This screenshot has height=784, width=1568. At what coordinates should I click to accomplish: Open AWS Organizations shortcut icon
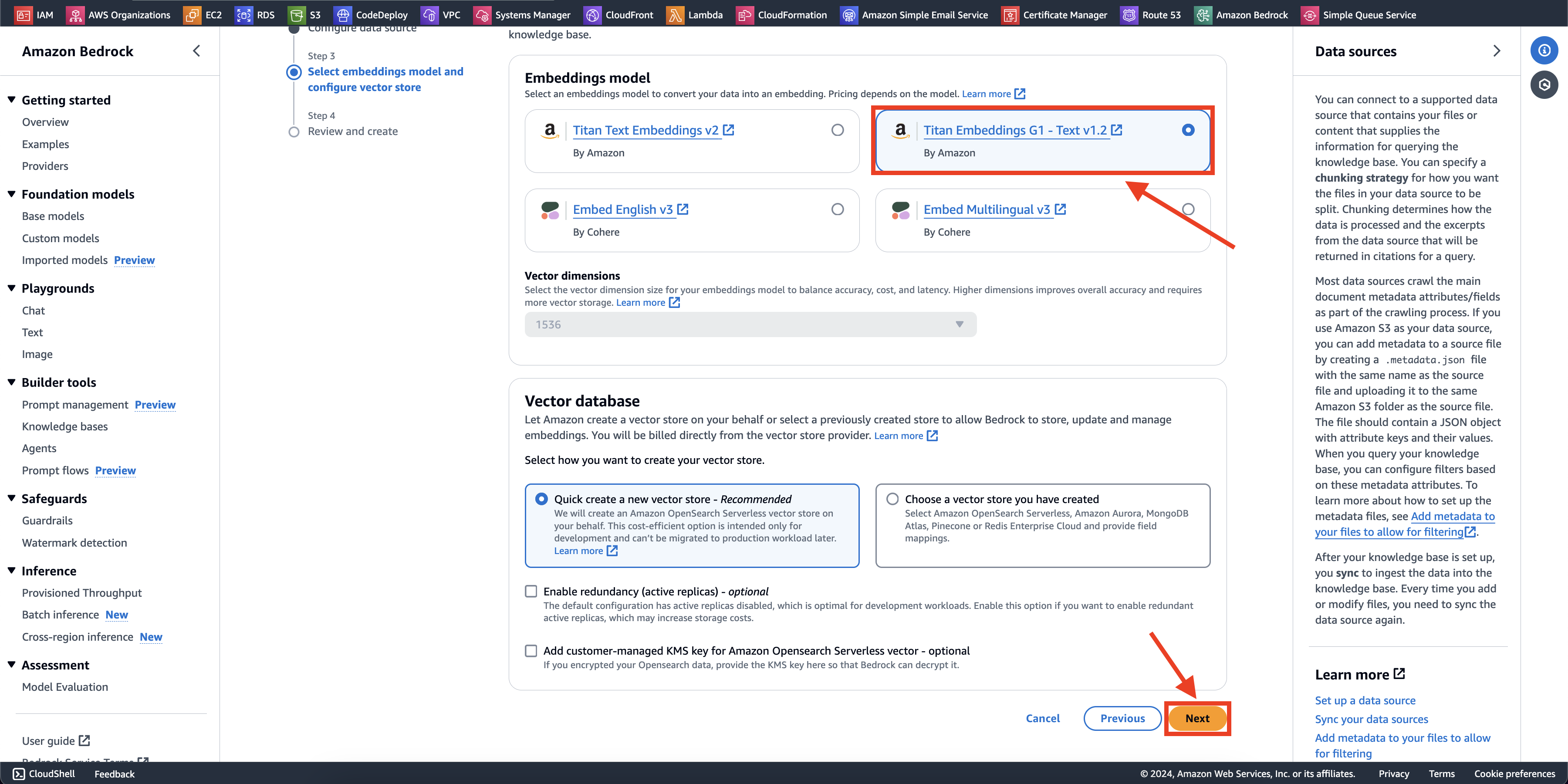pyautogui.click(x=75, y=15)
